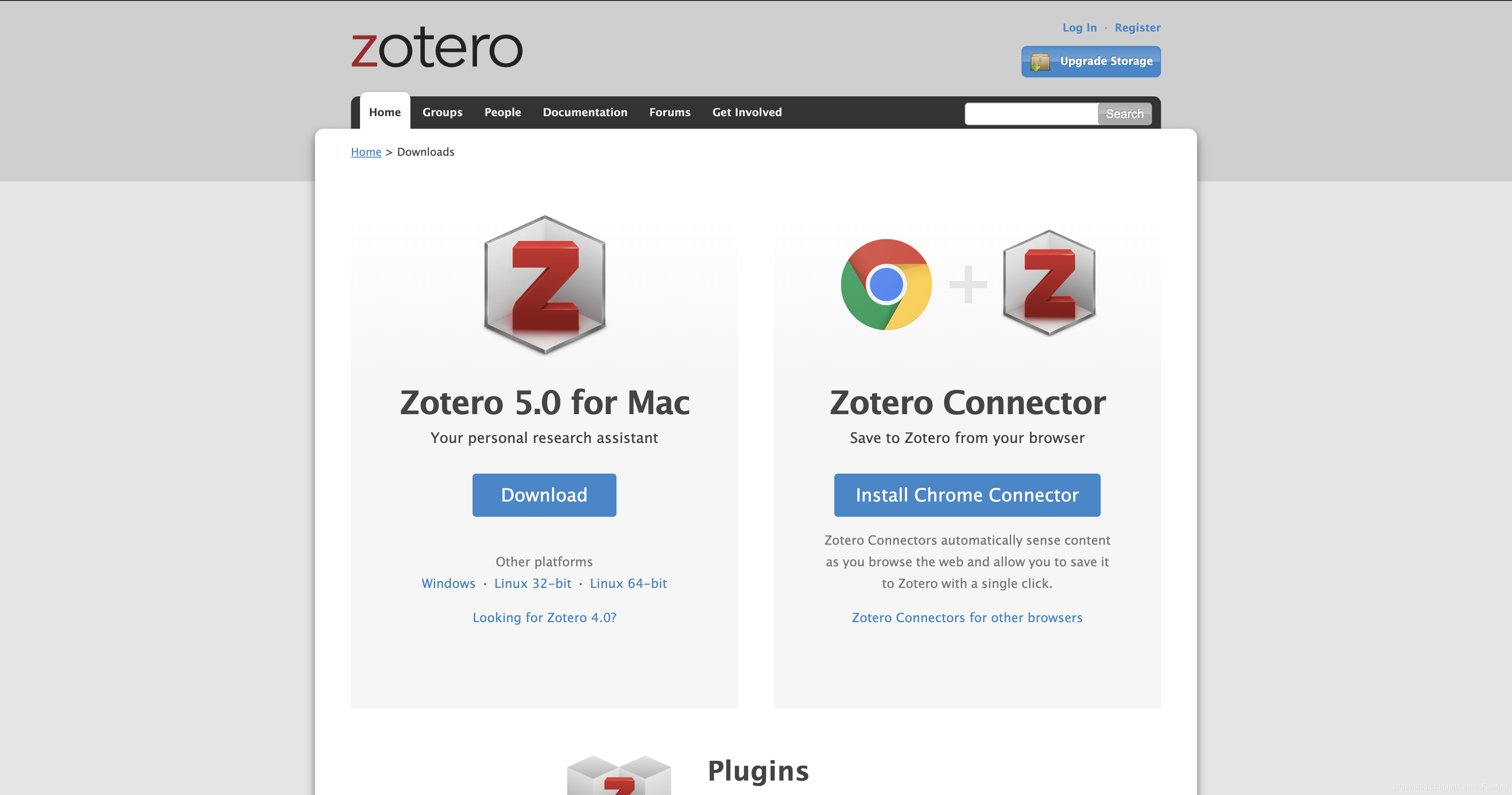Image resolution: width=1512 pixels, height=795 pixels.
Task: Click the storage box icon on Upgrade Storage
Action: [1041, 62]
